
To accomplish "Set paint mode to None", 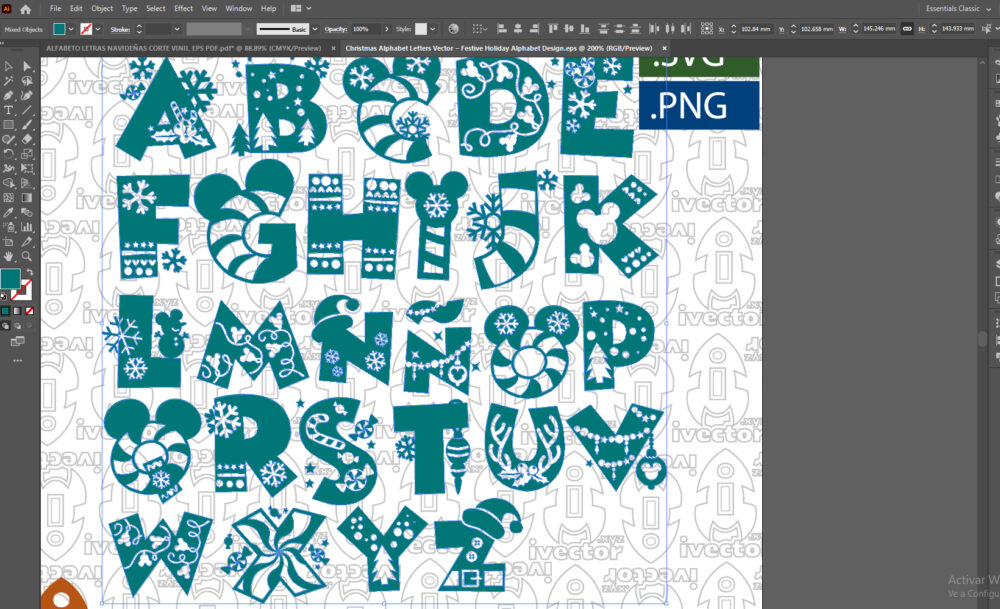I will point(29,311).
